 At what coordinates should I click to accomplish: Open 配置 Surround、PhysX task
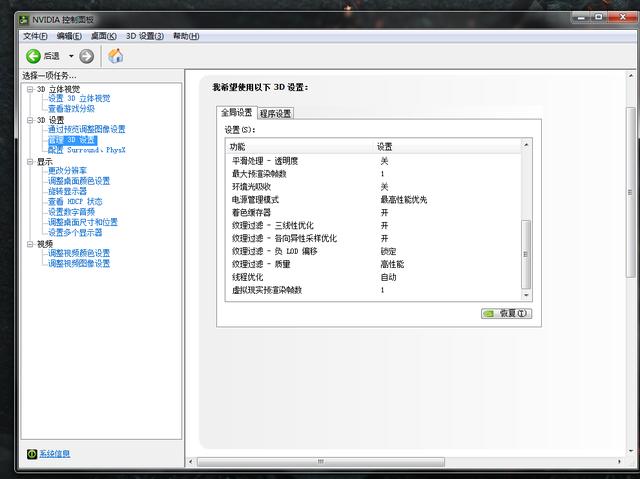87,150
